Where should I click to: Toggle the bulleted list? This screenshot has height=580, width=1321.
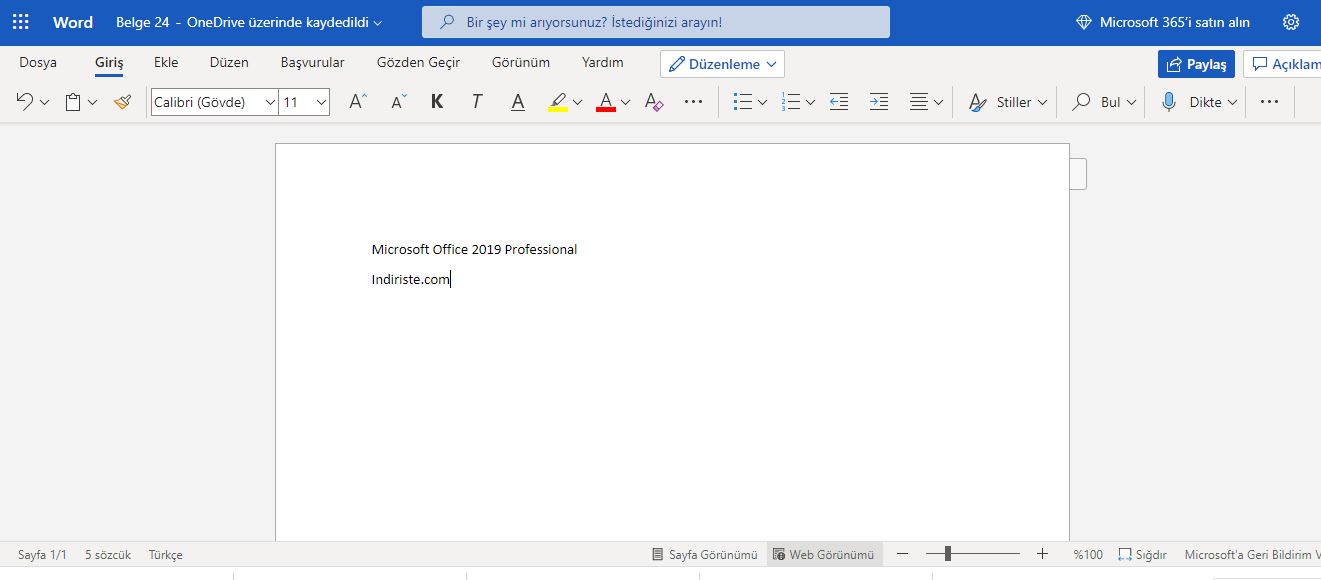[x=742, y=102]
